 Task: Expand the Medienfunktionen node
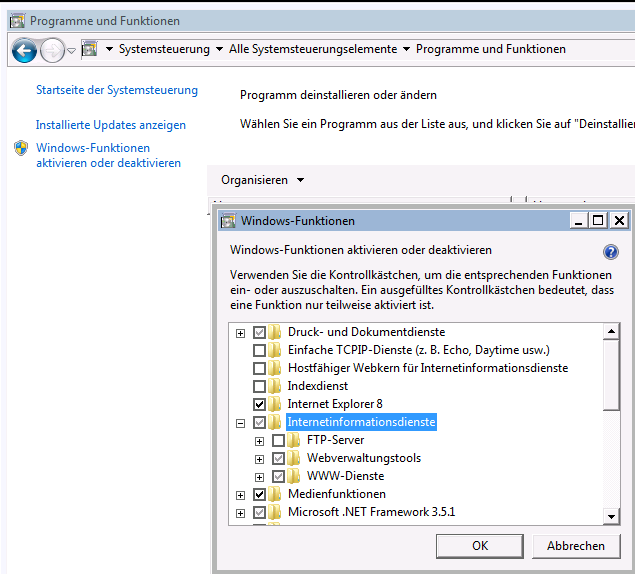coord(240,495)
